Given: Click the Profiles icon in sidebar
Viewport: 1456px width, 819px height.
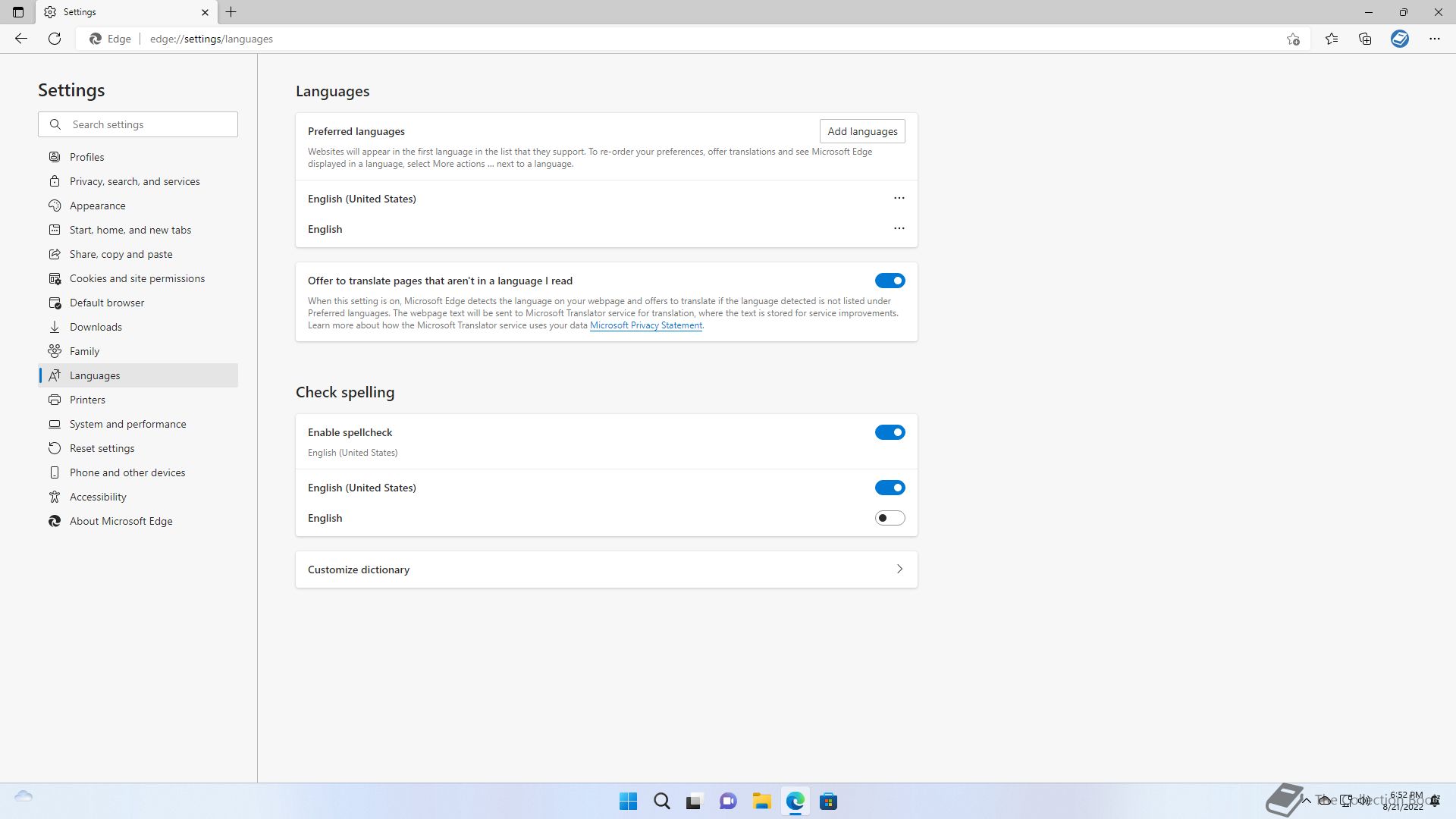Looking at the screenshot, I should click(x=55, y=157).
